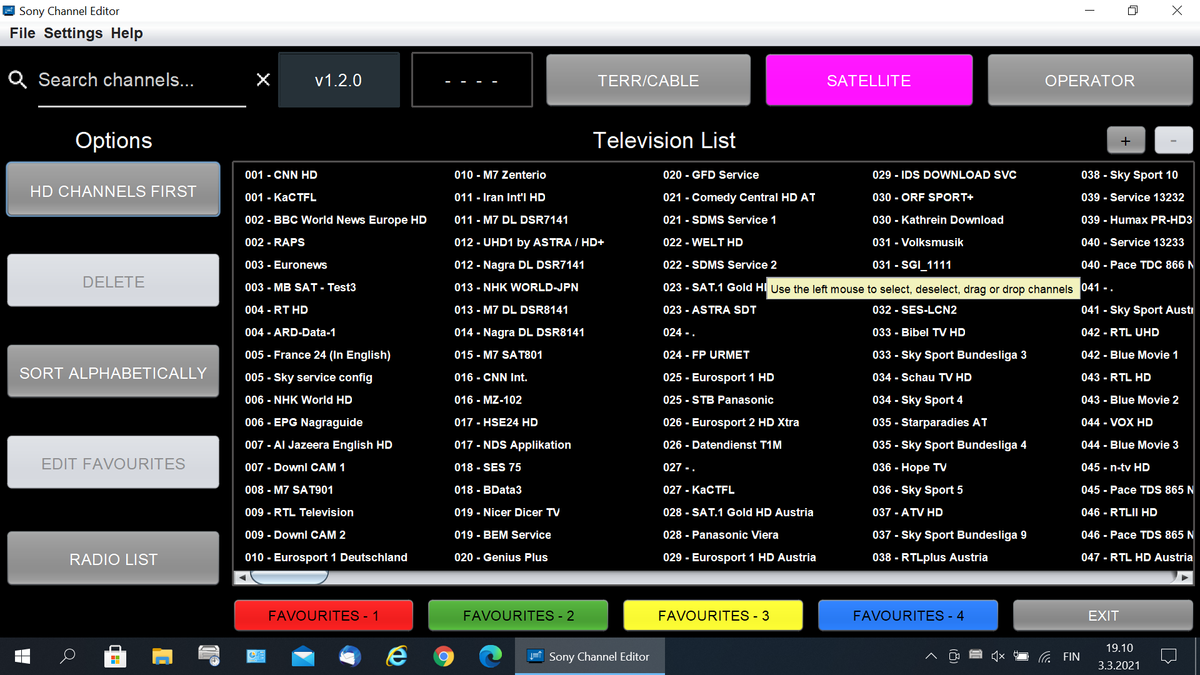Select channel "007 - Al Jazeera English HD"

point(318,445)
